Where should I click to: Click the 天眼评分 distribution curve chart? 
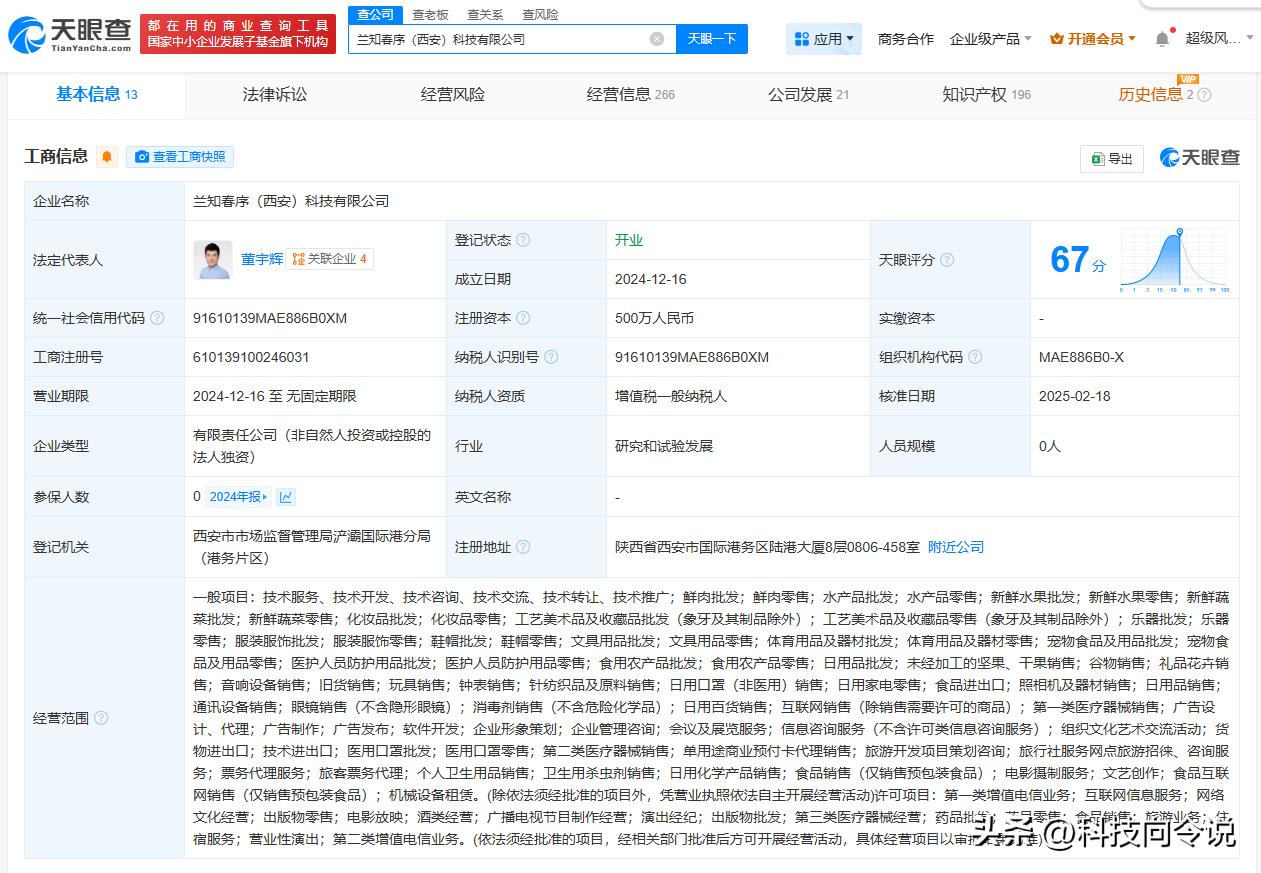coord(1175,260)
